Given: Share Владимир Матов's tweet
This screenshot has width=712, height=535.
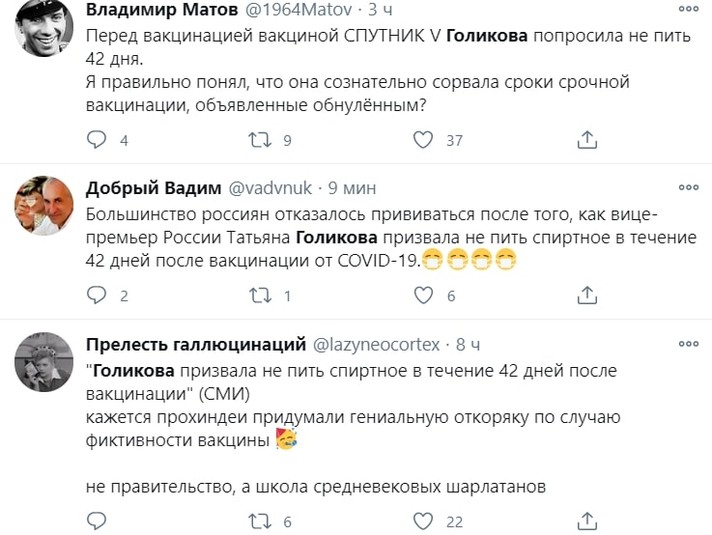Looking at the screenshot, I should (x=586, y=141).
